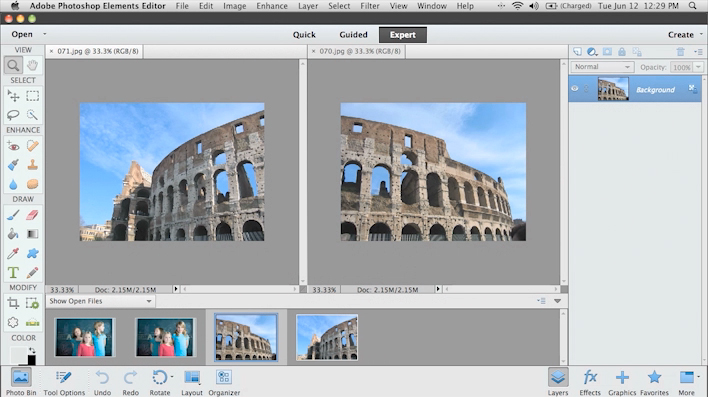Select the Pencil tool
708x397 pixels.
pos(32,273)
